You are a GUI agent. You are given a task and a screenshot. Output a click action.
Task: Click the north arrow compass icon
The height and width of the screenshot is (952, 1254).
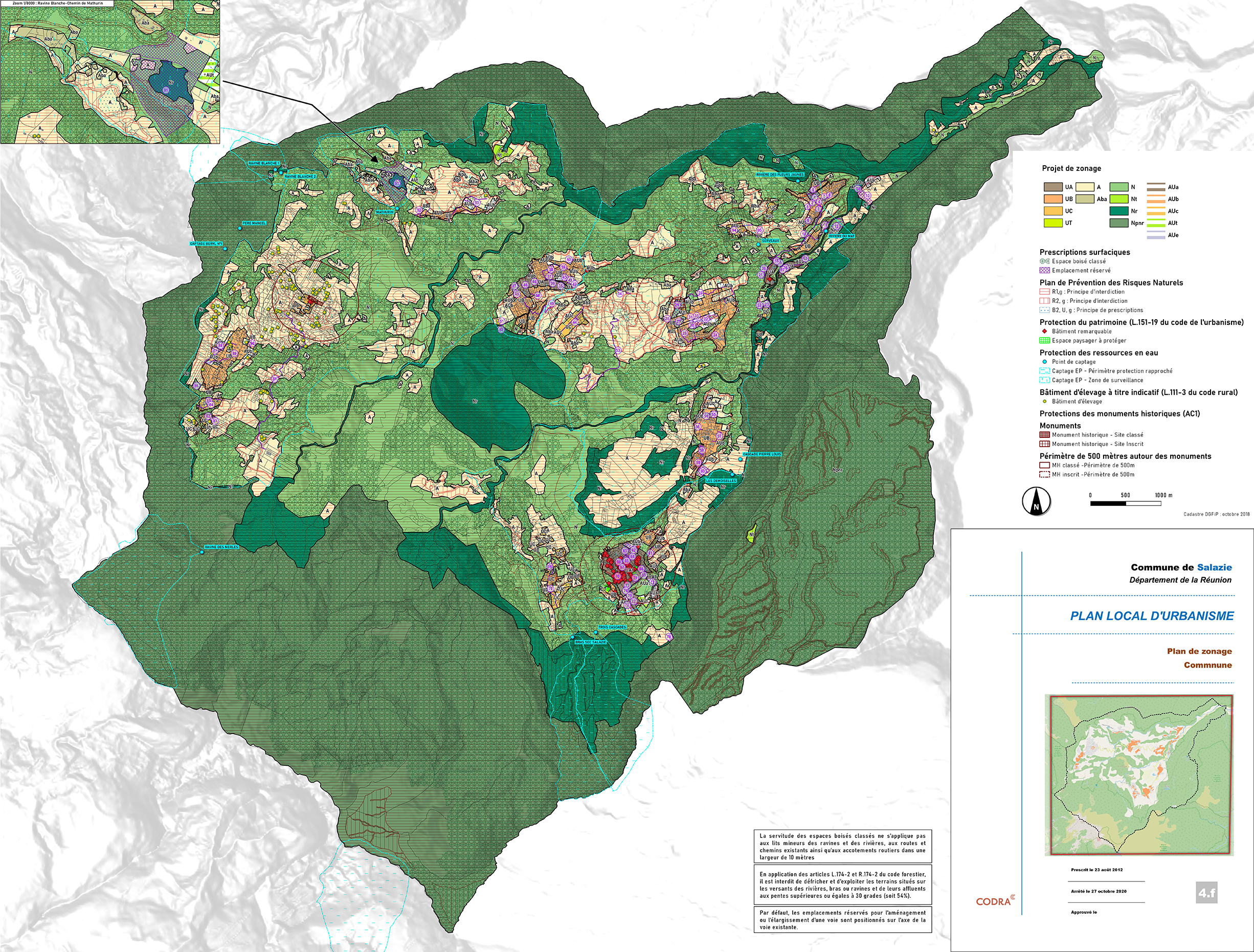pyautogui.click(x=1036, y=502)
